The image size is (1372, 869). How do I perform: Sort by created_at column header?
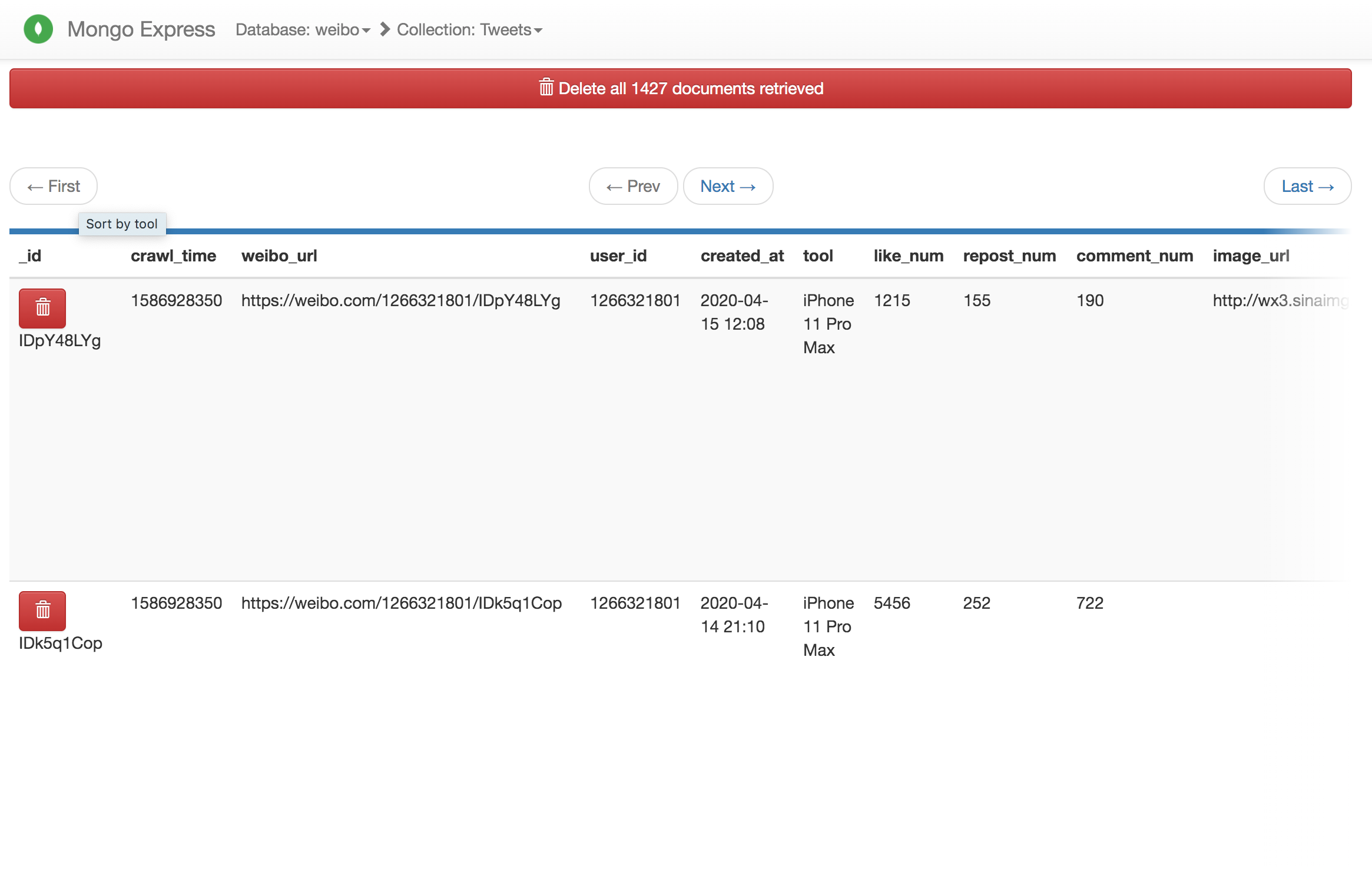point(742,256)
